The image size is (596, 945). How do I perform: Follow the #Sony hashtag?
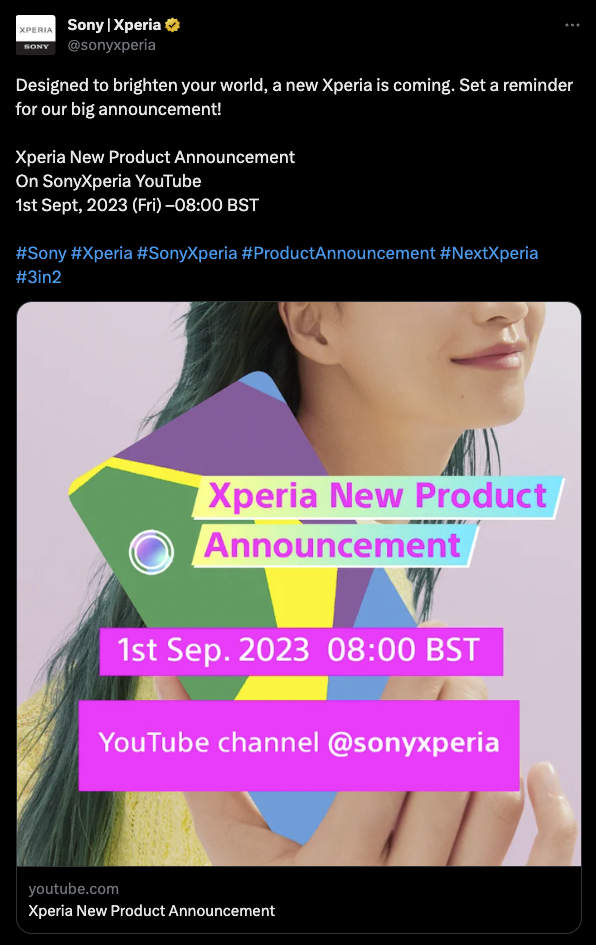pyautogui.click(x=41, y=253)
